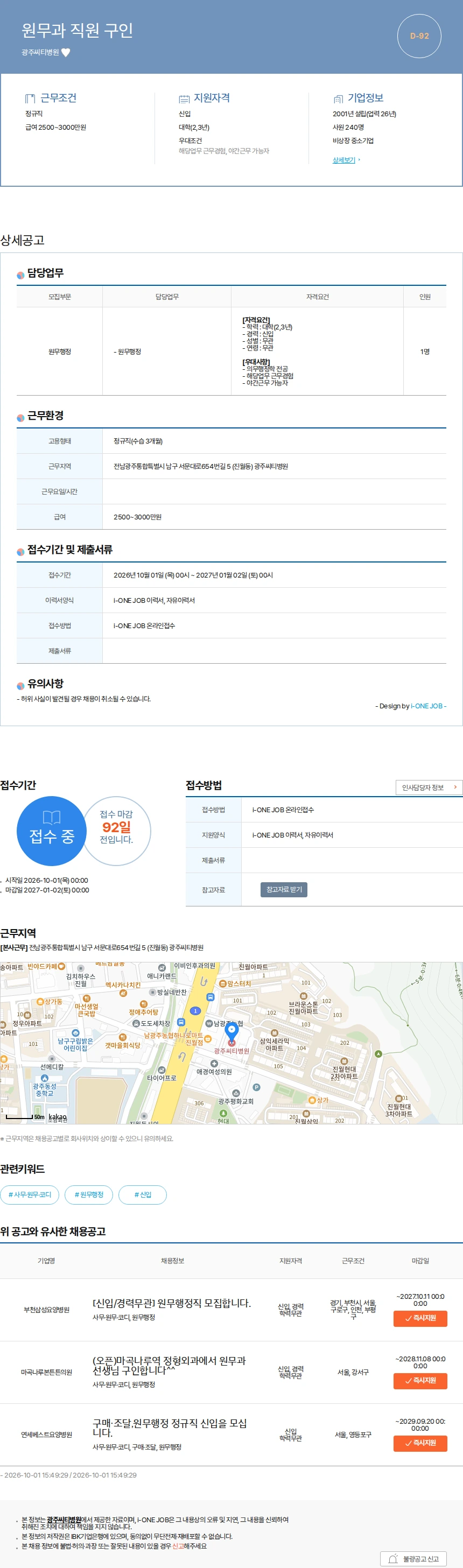Click the 연세베스트요양병원 company name

pos(46,1434)
